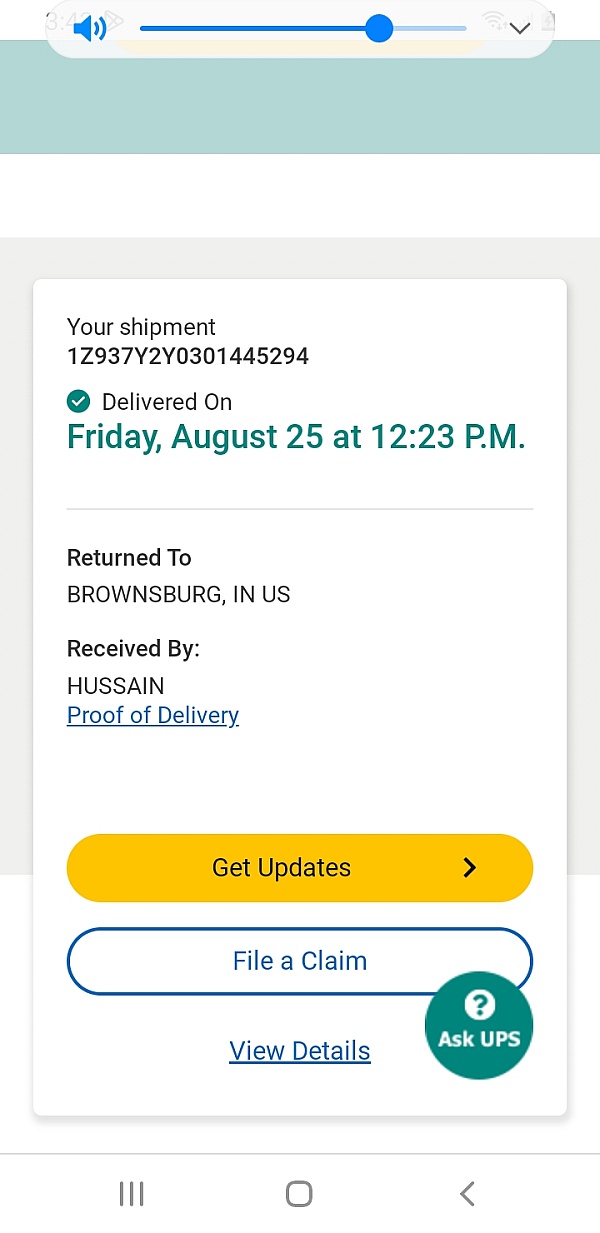The image size is (600, 1233).
Task: Mute using the volume speaker icon
Action: pos(90,28)
